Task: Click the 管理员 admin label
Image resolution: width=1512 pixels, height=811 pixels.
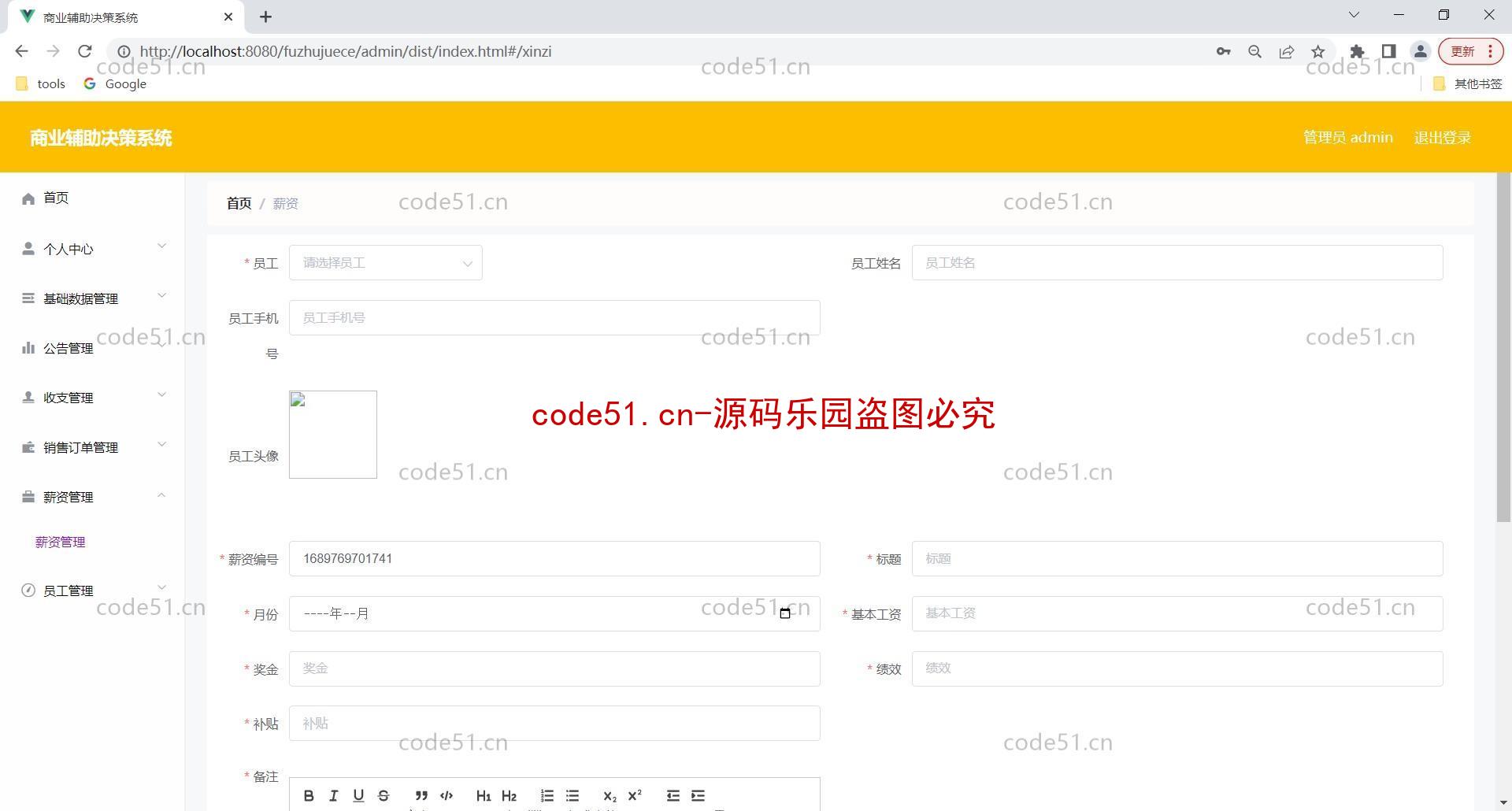Action: pyautogui.click(x=1347, y=137)
